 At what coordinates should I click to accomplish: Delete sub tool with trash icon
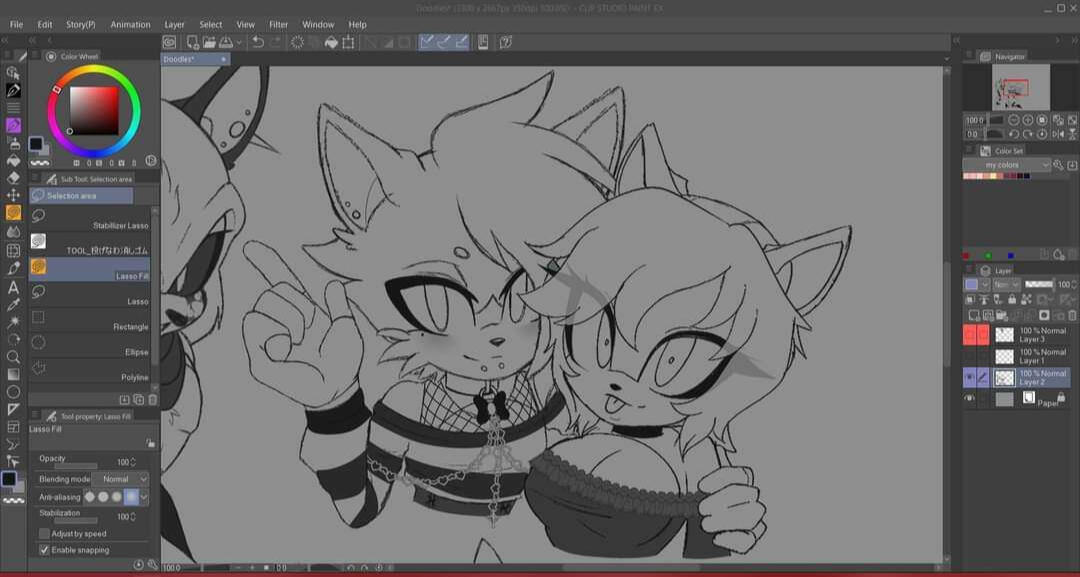point(152,400)
